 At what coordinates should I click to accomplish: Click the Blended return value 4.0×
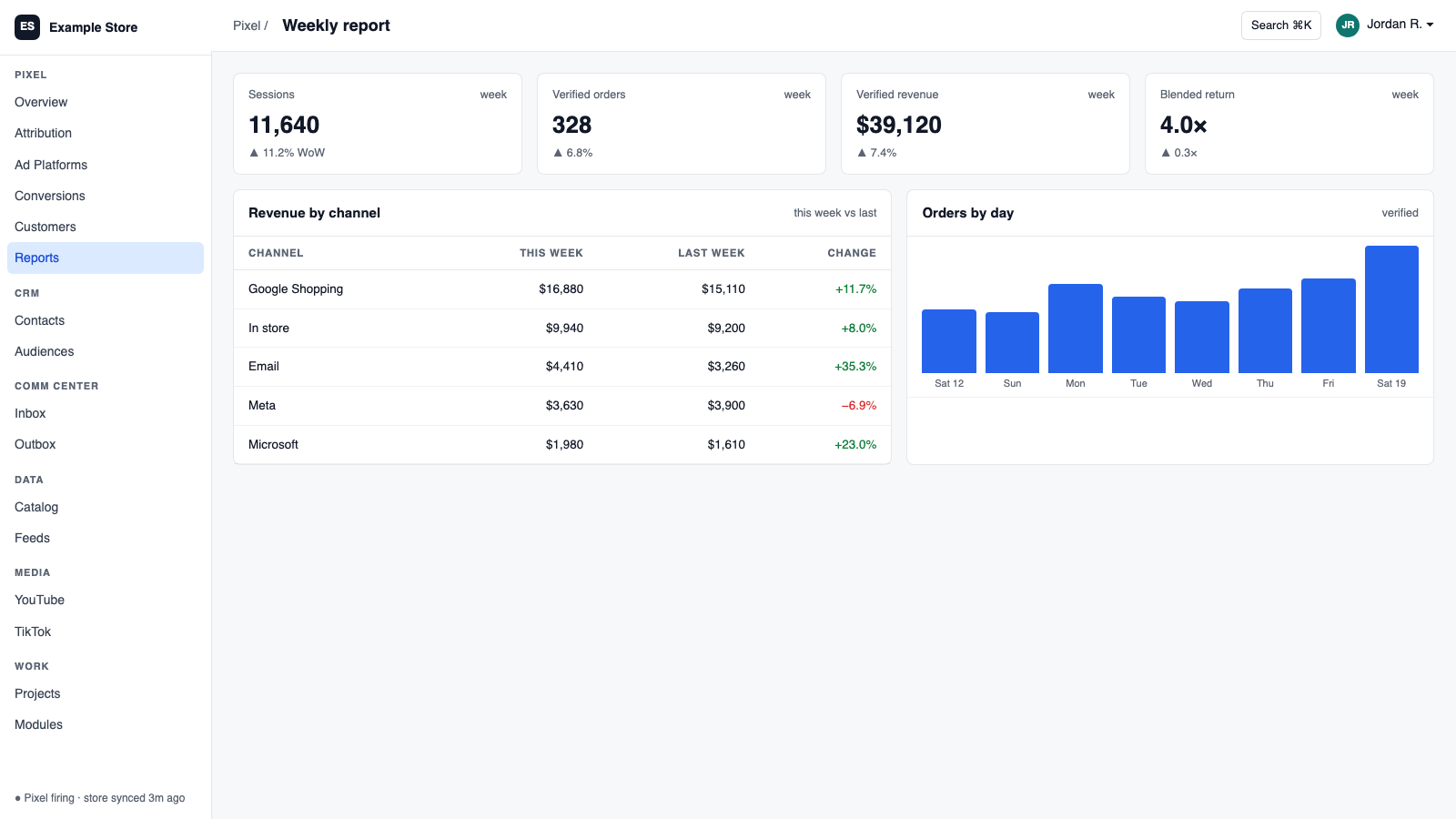[1184, 125]
